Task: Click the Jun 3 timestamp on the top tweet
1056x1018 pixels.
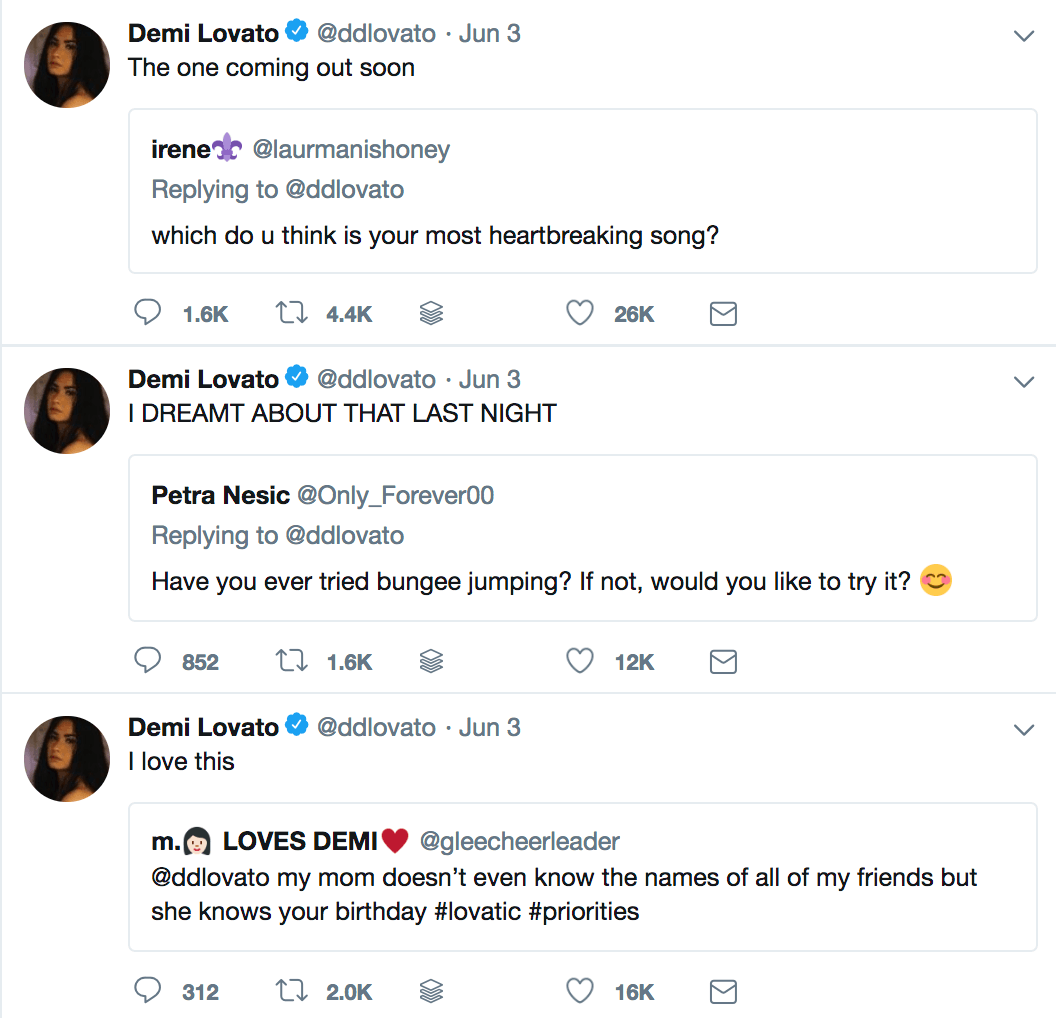Action: coord(489,33)
